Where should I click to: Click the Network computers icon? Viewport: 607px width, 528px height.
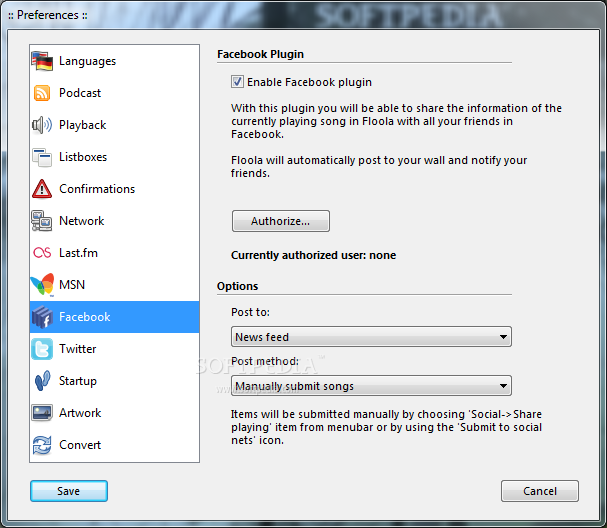pyautogui.click(x=42, y=221)
